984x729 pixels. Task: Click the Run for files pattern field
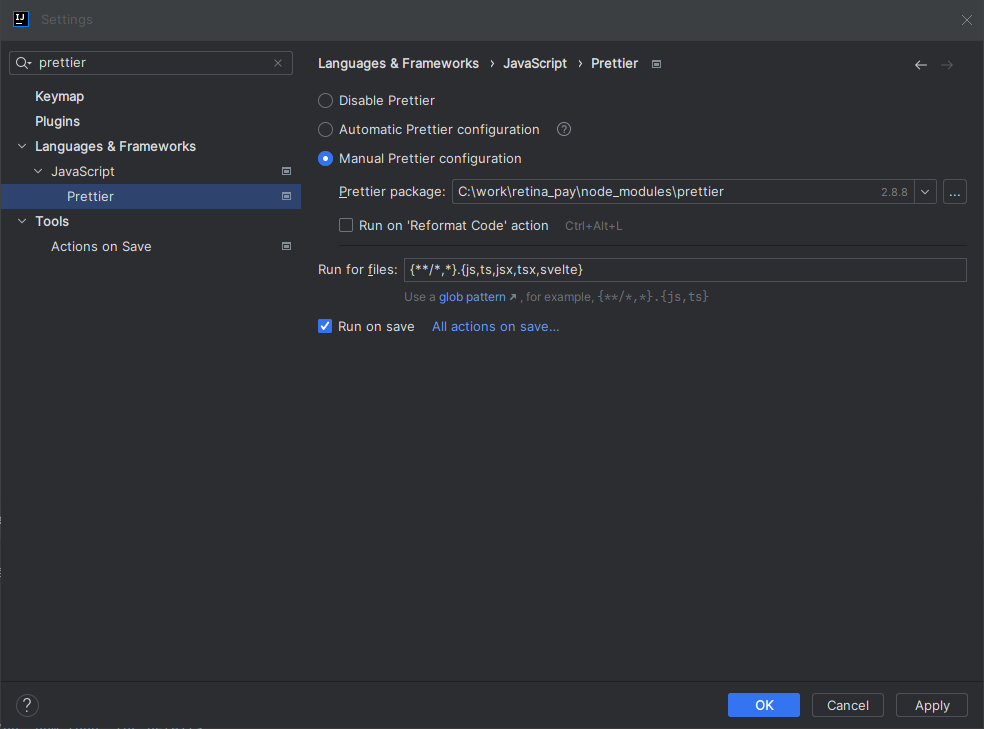click(x=685, y=270)
